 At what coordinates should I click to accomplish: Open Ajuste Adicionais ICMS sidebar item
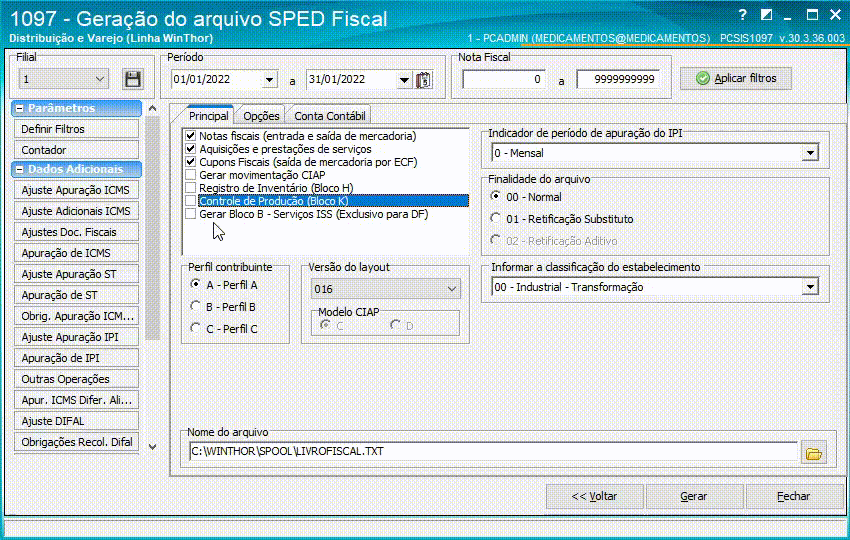pyautogui.click(x=76, y=211)
